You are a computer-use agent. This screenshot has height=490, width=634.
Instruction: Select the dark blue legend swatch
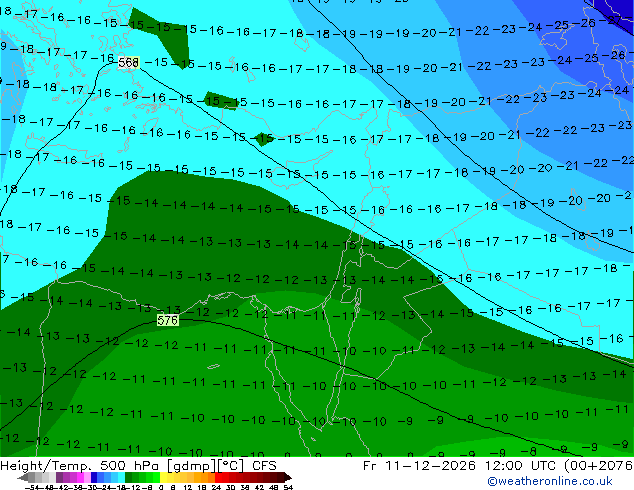pyautogui.click(x=94, y=477)
